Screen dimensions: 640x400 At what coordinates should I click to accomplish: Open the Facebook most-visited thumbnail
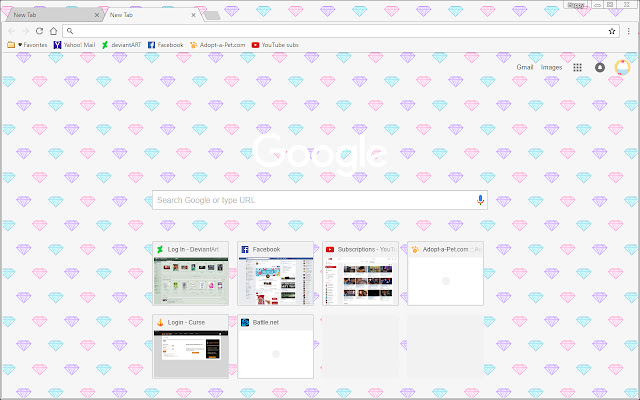point(276,273)
